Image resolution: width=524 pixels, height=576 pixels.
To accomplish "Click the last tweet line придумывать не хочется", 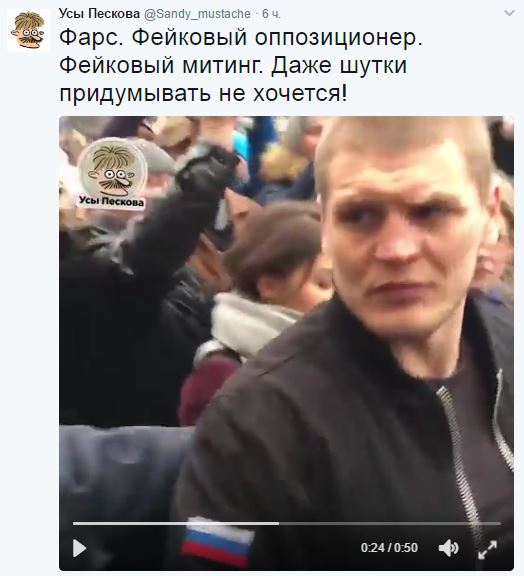I will click(203, 93).
